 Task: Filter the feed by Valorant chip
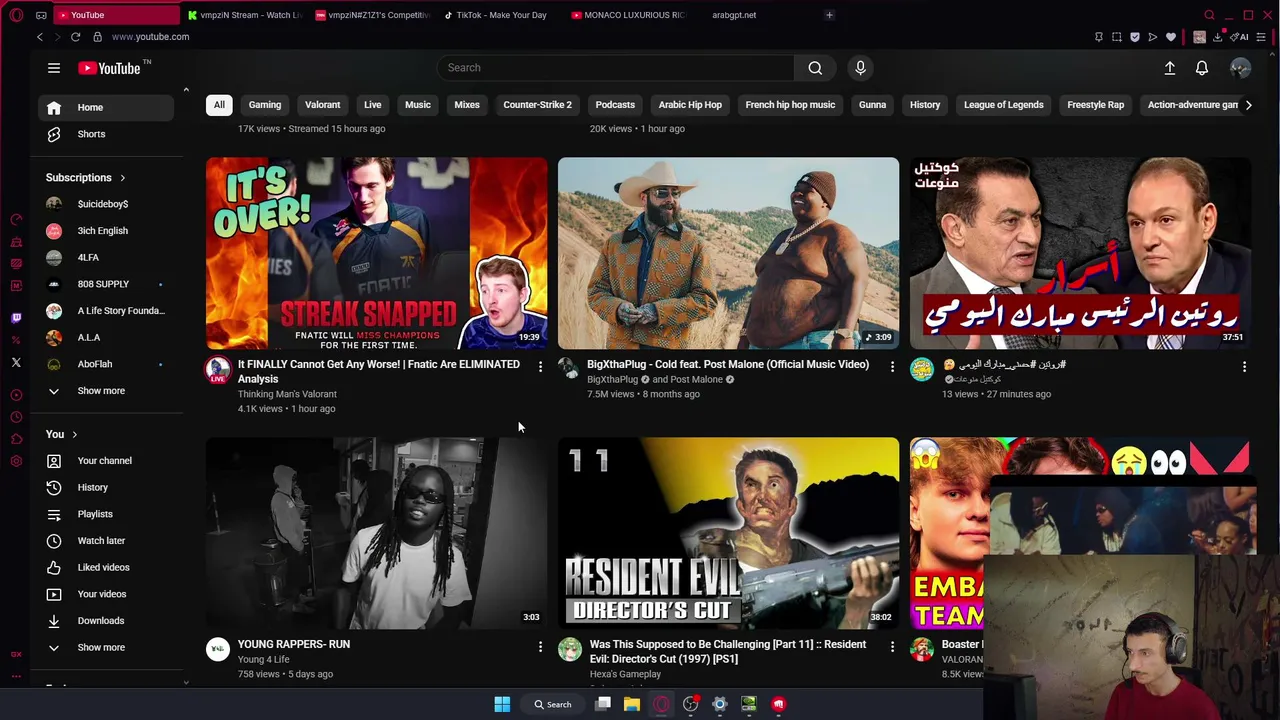click(x=322, y=105)
